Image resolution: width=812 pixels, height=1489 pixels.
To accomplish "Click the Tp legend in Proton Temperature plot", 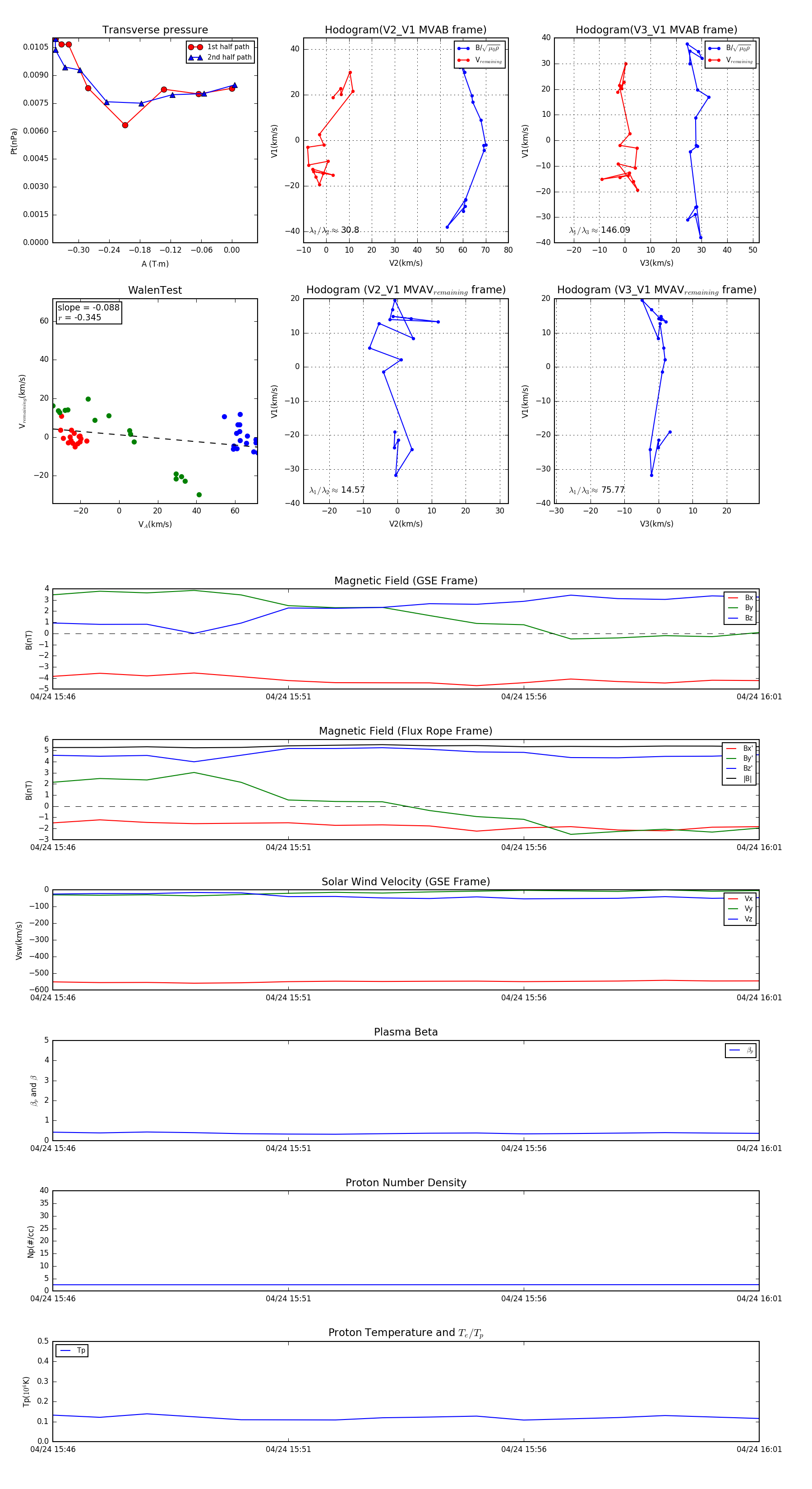I will point(80,1351).
